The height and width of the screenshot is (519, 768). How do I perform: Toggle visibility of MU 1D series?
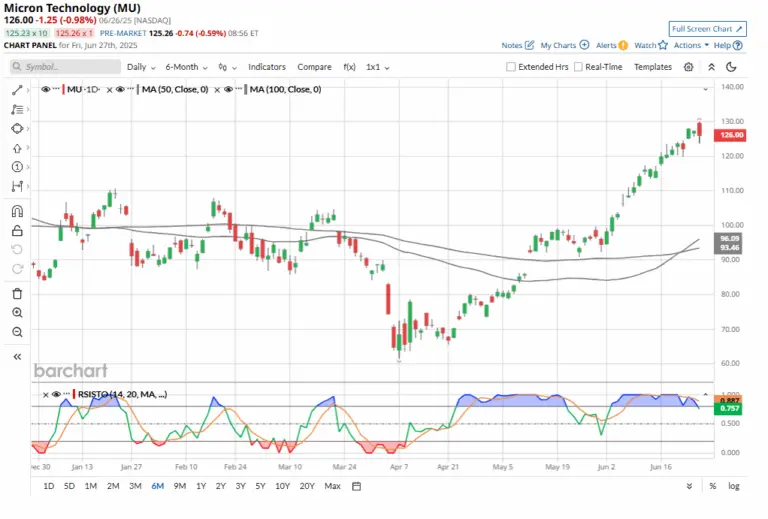click(x=46, y=90)
